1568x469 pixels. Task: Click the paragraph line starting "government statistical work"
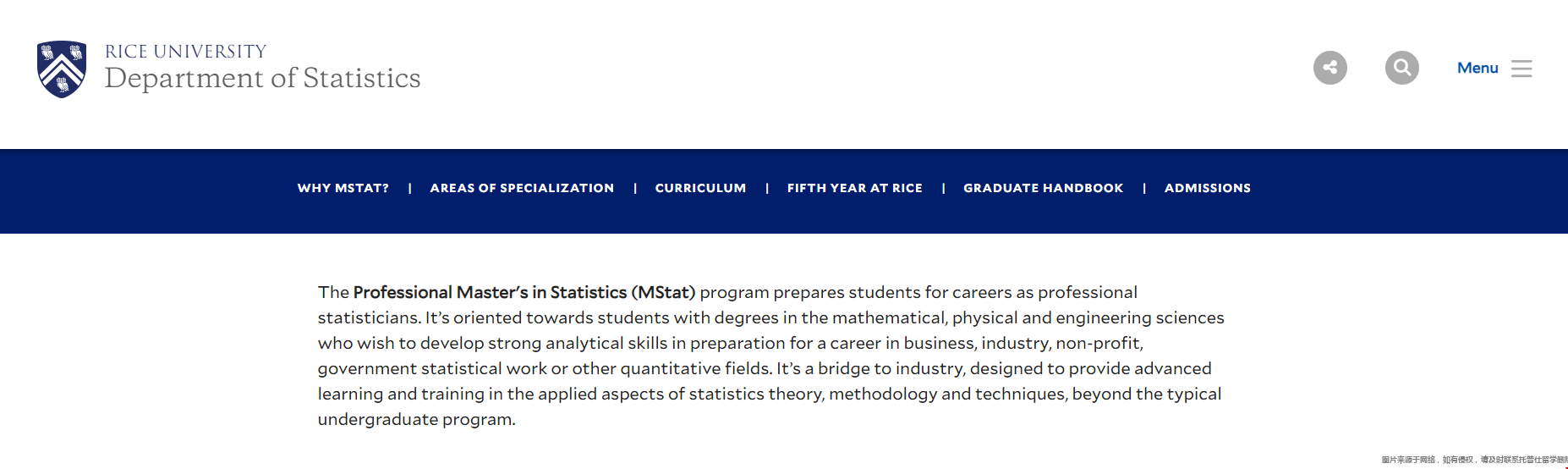click(765, 368)
